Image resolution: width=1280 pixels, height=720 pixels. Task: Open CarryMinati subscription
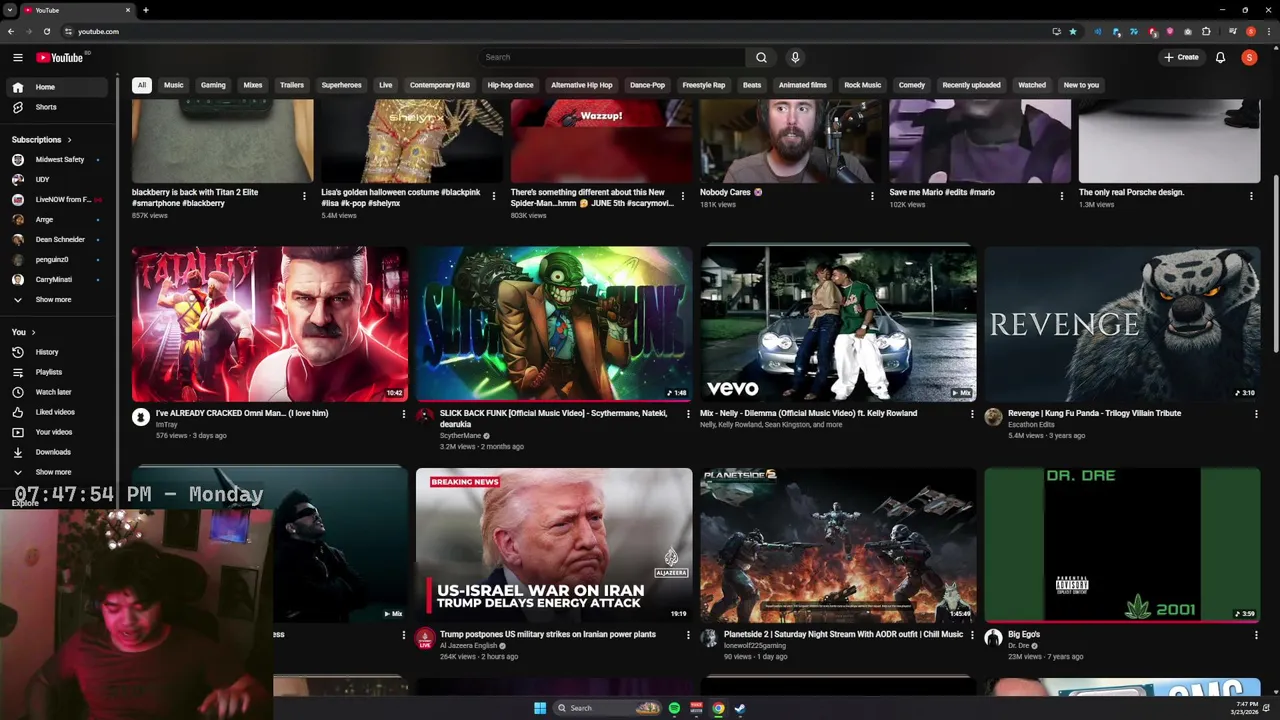coord(58,280)
